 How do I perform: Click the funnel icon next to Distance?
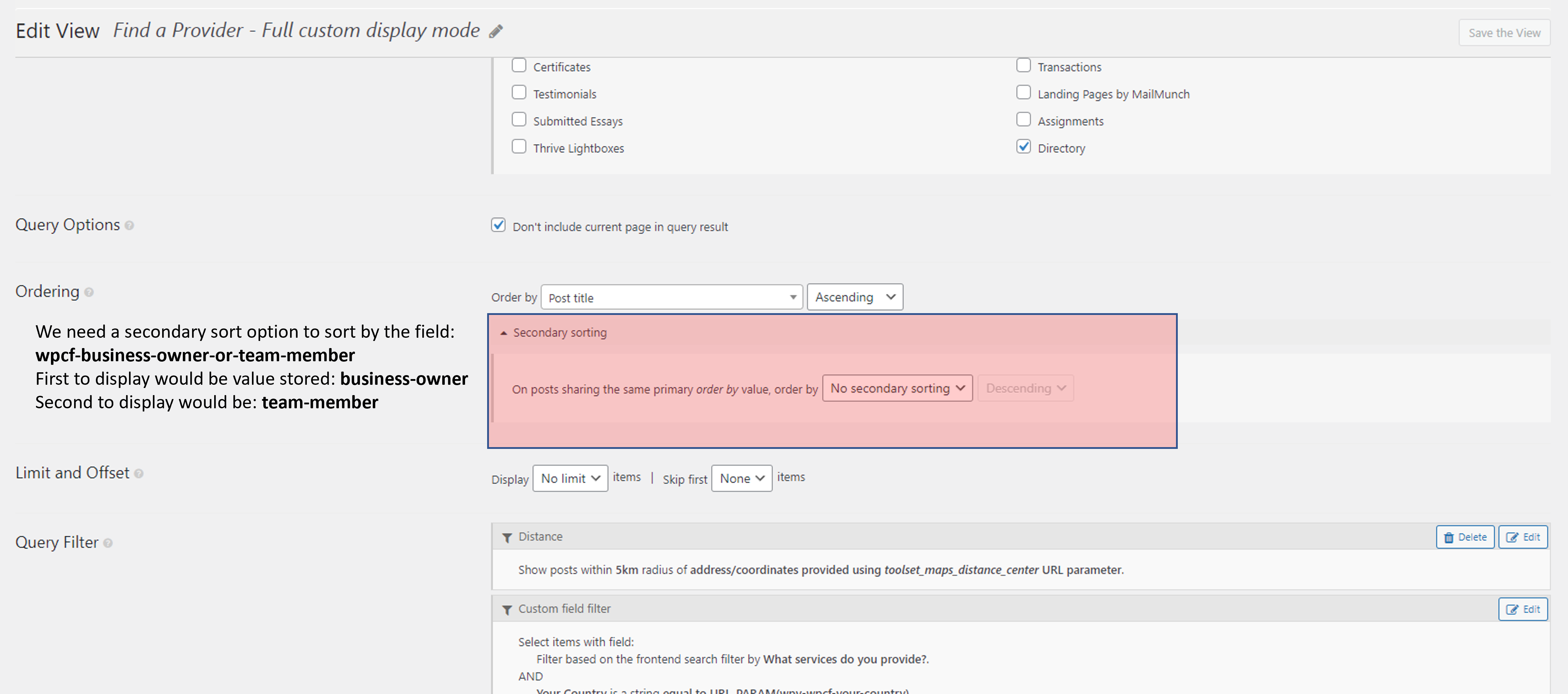click(x=506, y=538)
